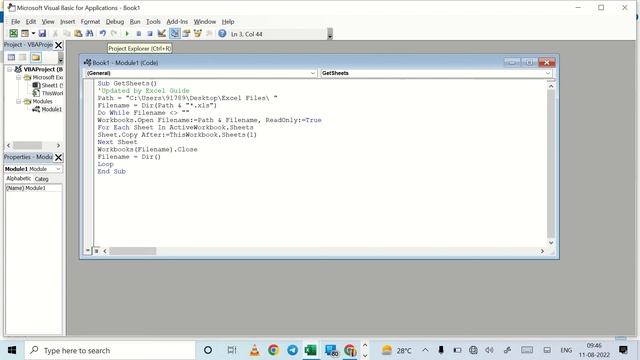Run the macro with the green play icon
Viewport: 640px width, 360px height.
pyautogui.click(x=127, y=33)
